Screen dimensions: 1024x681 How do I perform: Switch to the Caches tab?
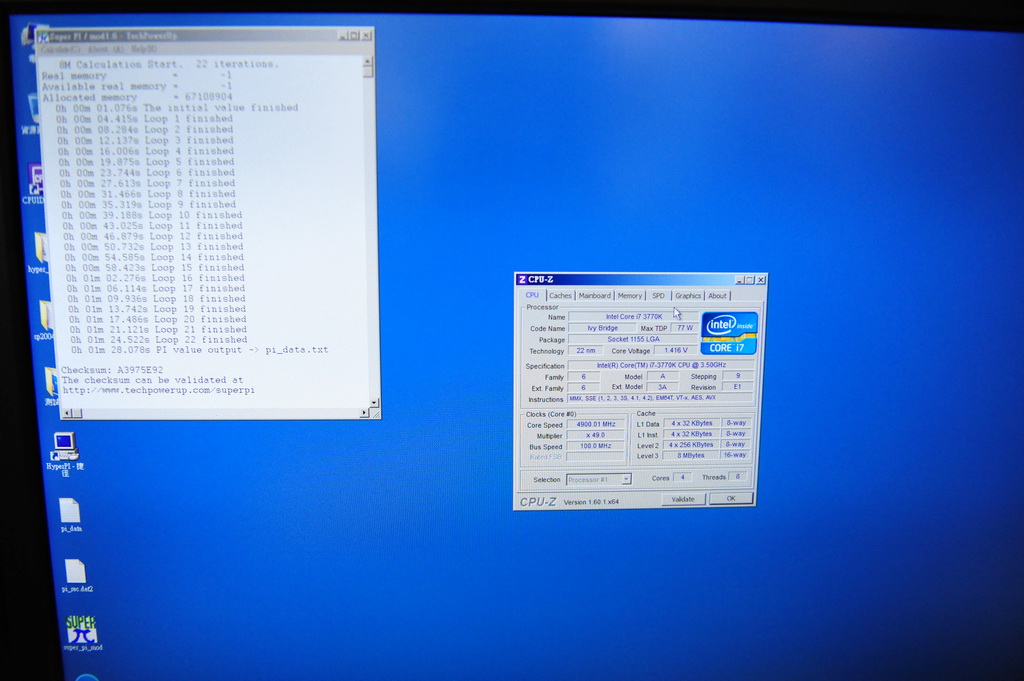(x=560, y=296)
